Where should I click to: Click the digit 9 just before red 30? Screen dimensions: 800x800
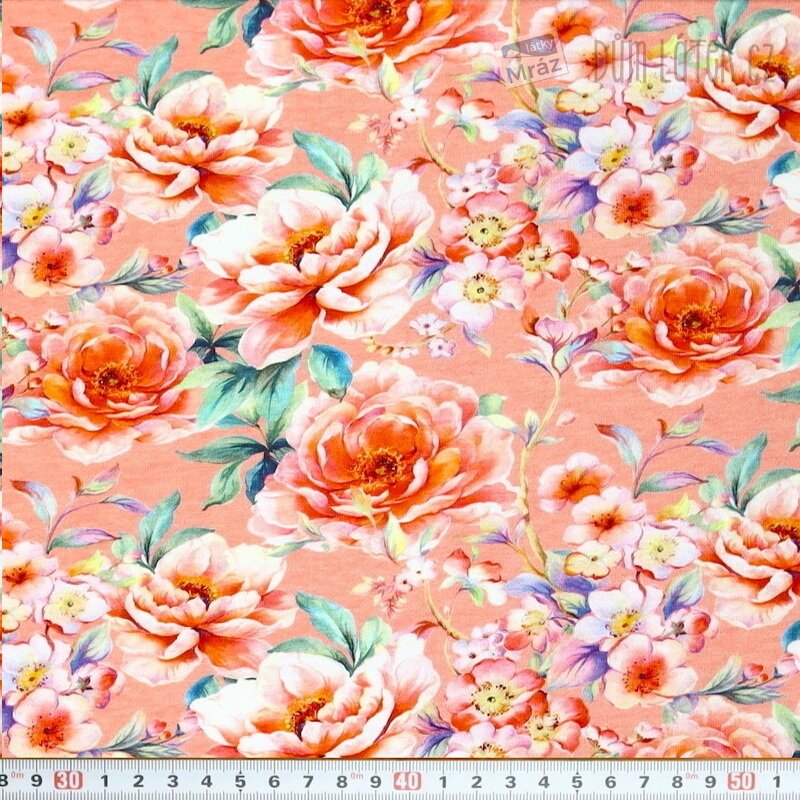point(38,781)
